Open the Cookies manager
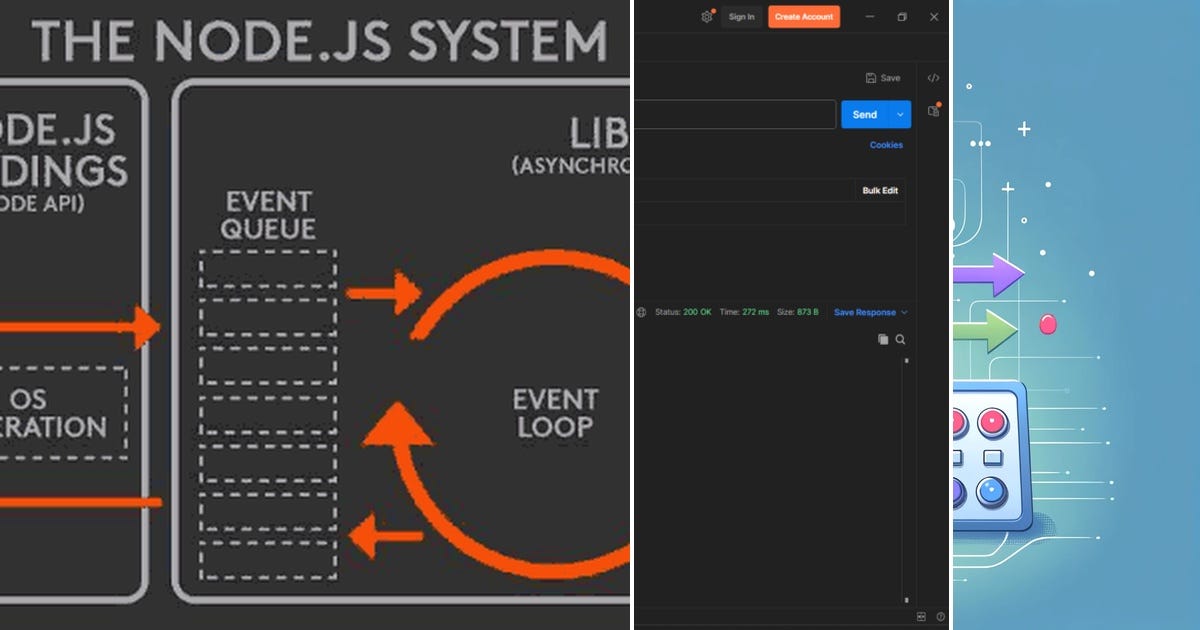The height and width of the screenshot is (630, 1200). point(885,145)
